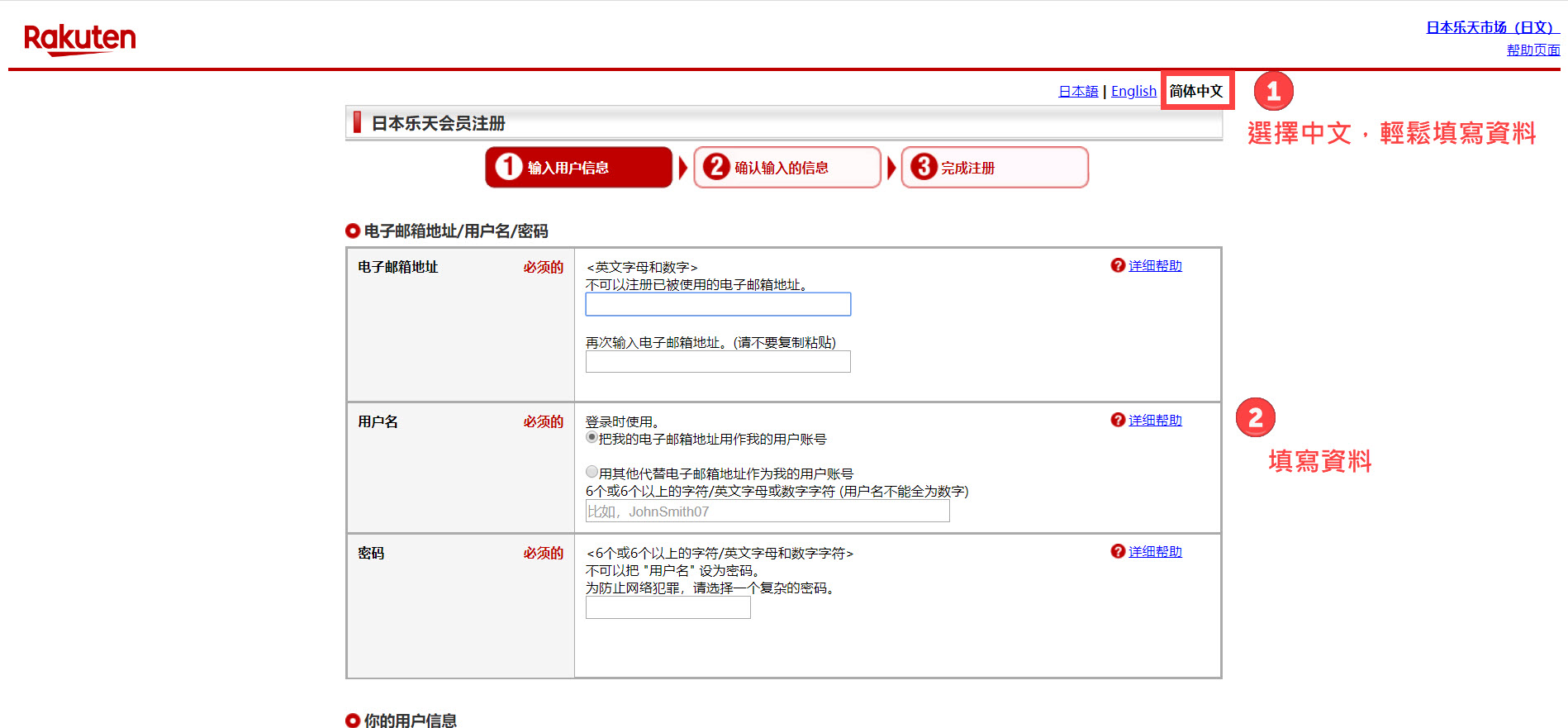Image resolution: width=1568 pixels, height=728 pixels.
Task: Click help question icon in username row
Action: (1118, 420)
